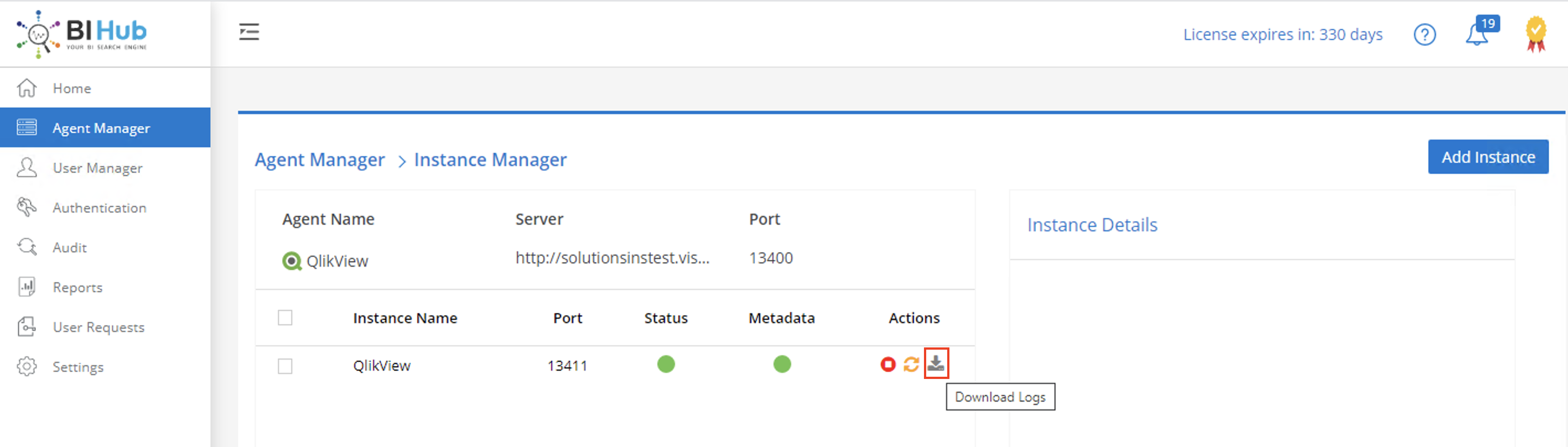Click the Audit magnifier icon
This screenshot has width=1568, height=447.
click(x=27, y=247)
